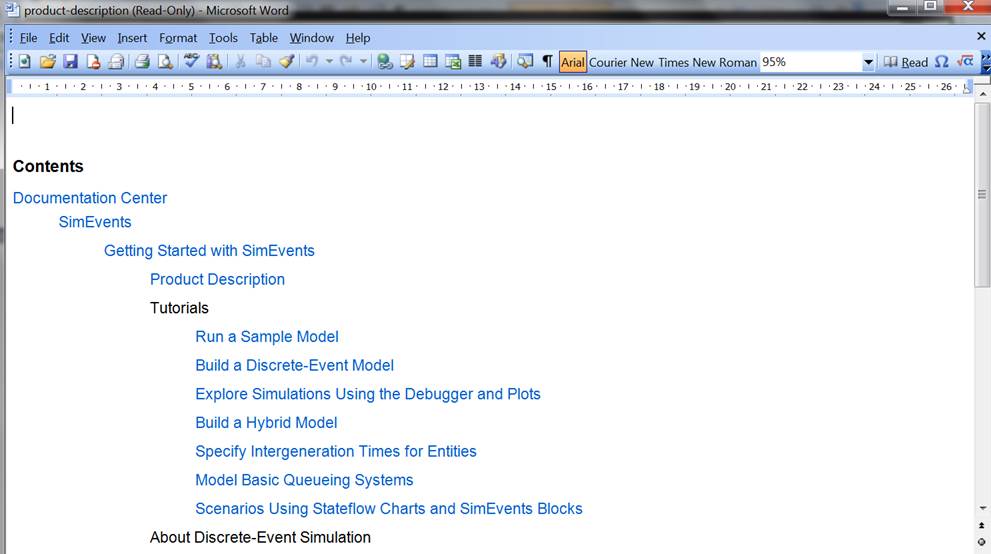The height and width of the screenshot is (554, 991).
Task: Follow the Documentation Center link
Action: click(x=90, y=198)
